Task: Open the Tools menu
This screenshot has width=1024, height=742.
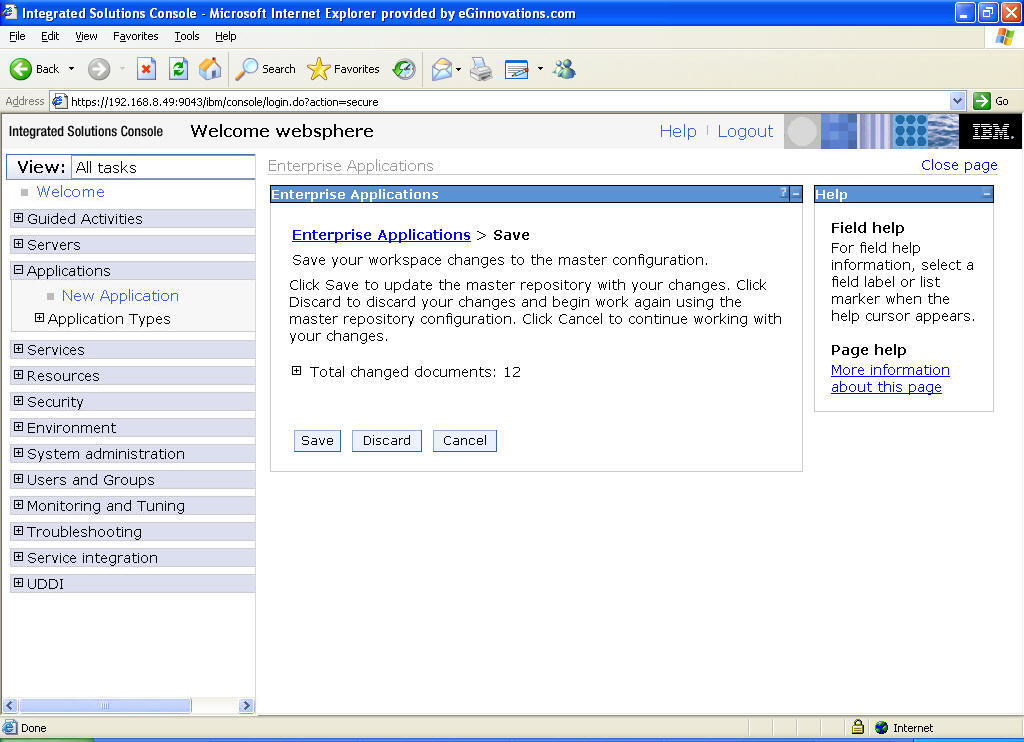Action: [187, 36]
